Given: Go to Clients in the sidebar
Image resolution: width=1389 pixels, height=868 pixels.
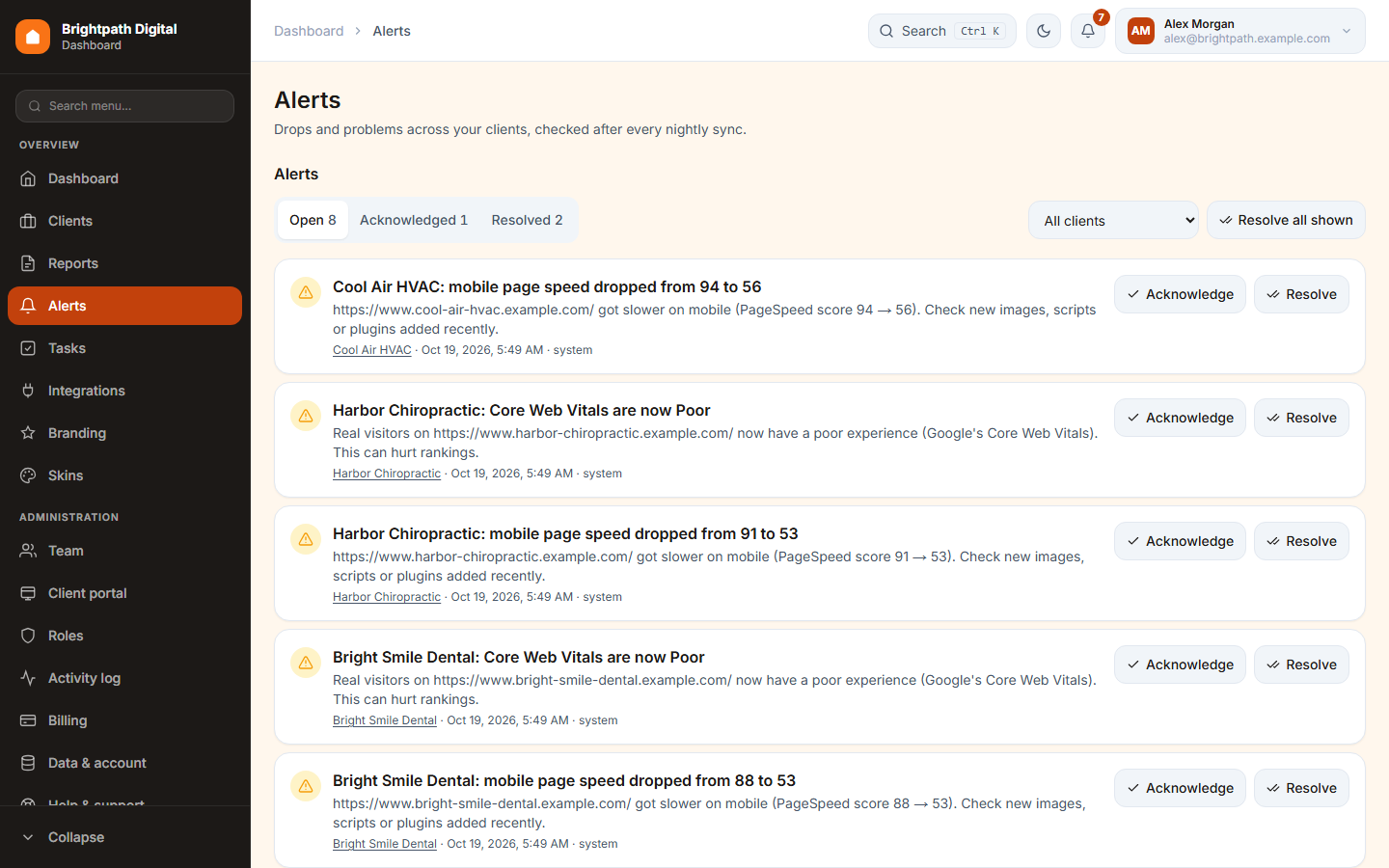Looking at the screenshot, I should coord(125,221).
